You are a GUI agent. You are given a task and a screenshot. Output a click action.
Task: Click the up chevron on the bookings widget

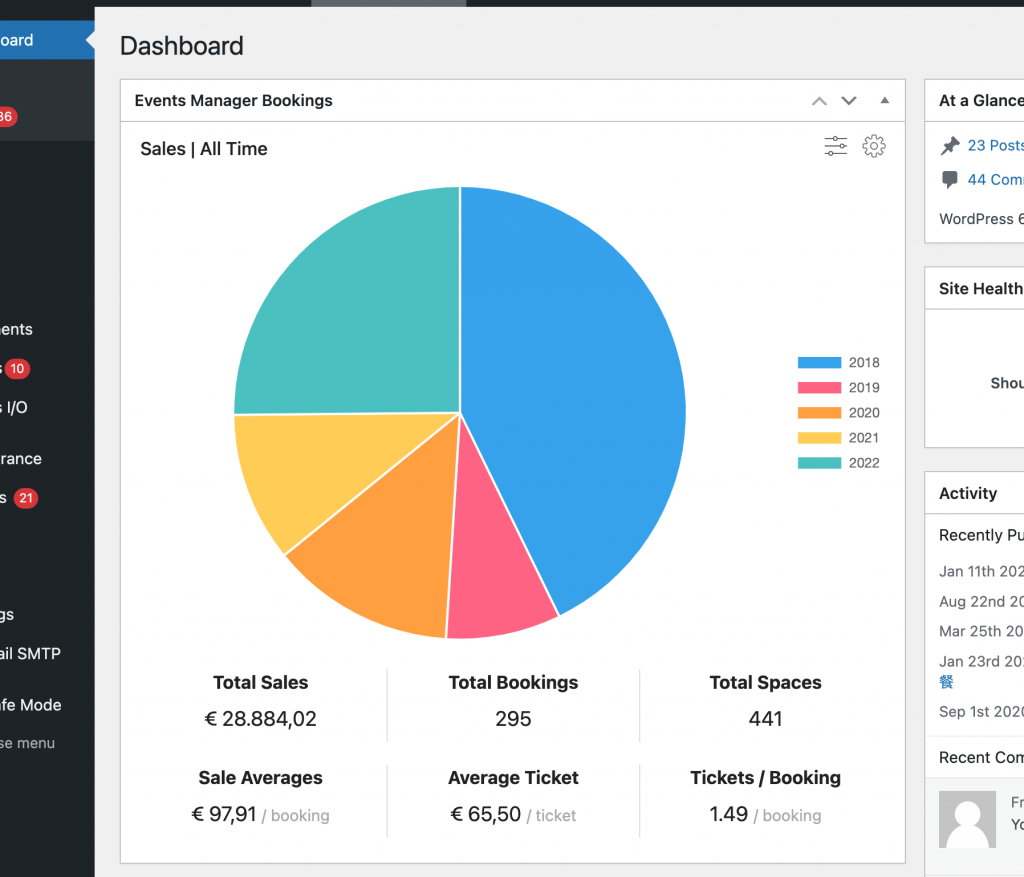[x=819, y=101]
